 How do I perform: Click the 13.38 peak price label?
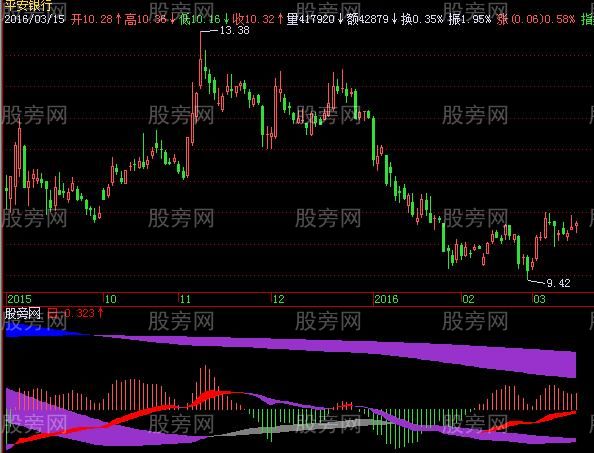pyautogui.click(x=234, y=30)
